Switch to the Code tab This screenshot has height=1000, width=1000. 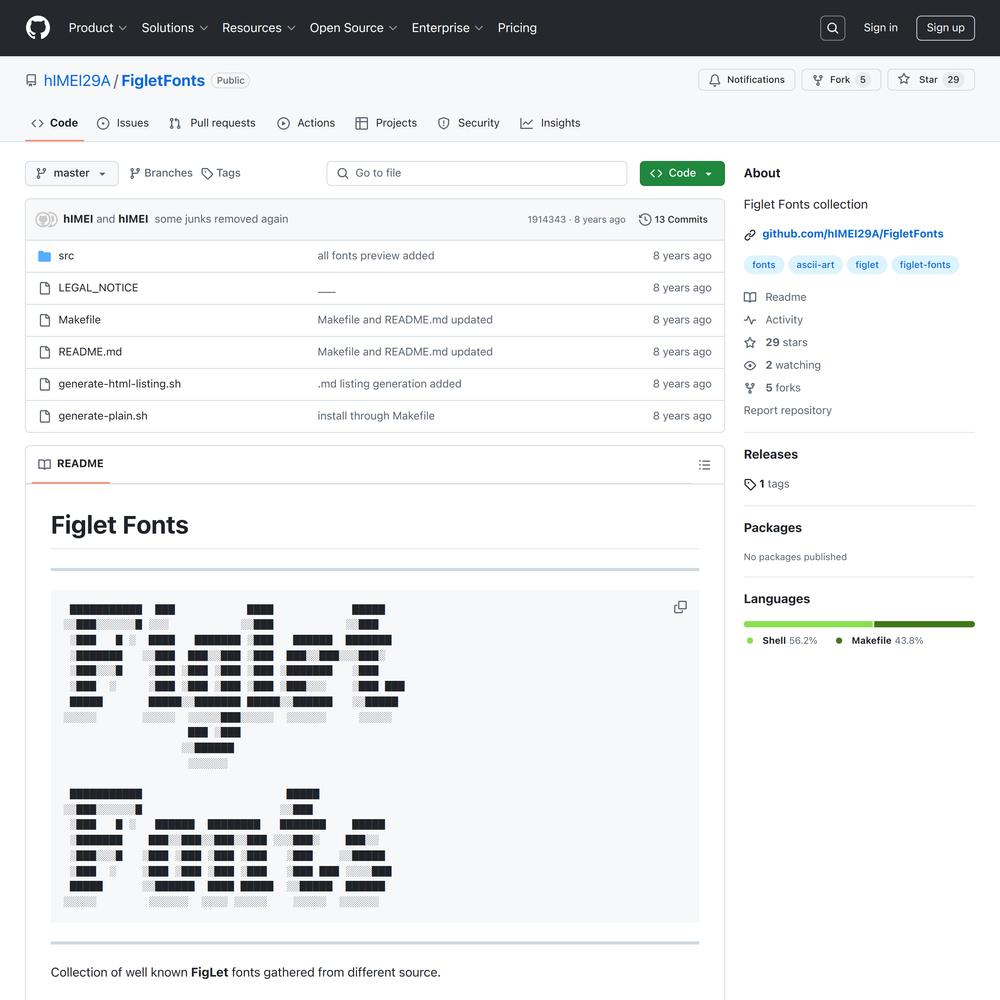(x=55, y=123)
